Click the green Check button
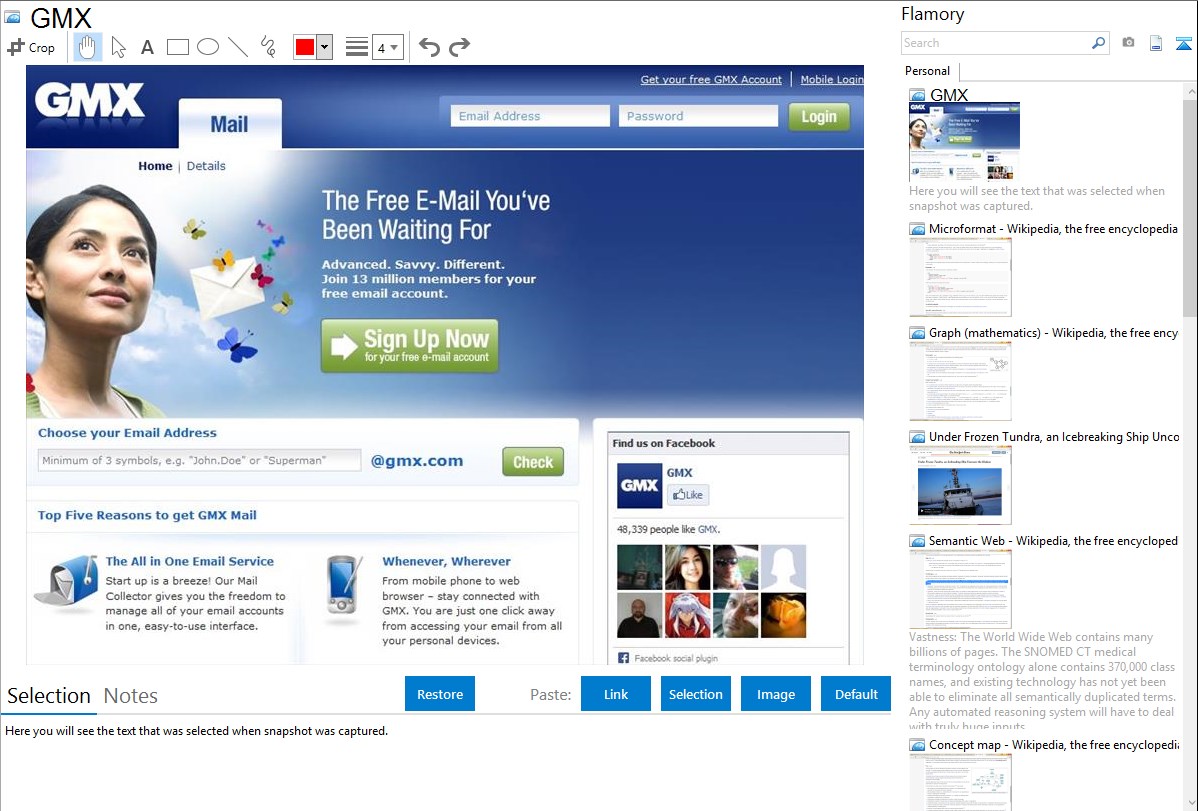This screenshot has width=1198, height=811. pos(533,462)
